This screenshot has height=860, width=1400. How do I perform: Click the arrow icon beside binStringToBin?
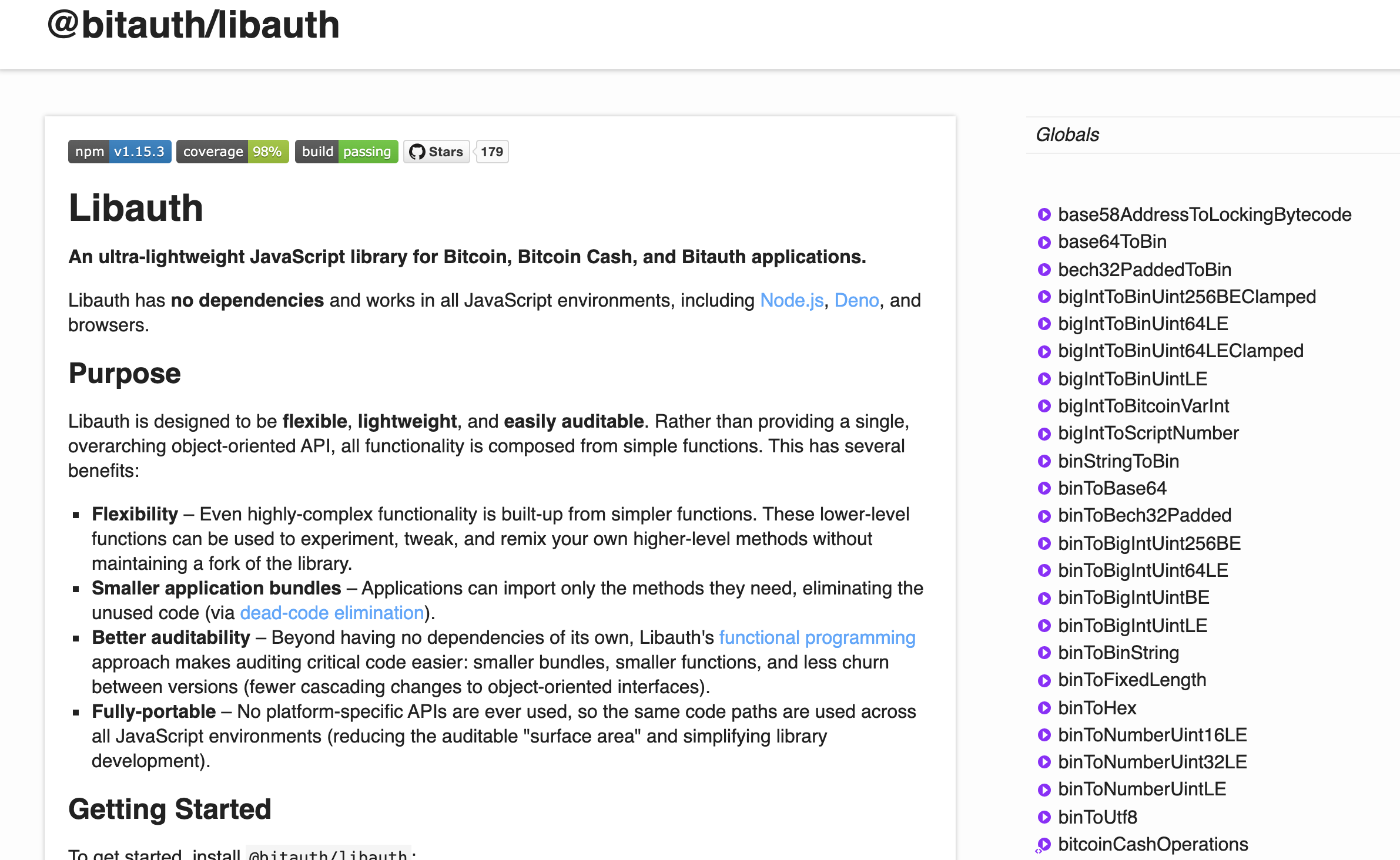point(1044,461)
